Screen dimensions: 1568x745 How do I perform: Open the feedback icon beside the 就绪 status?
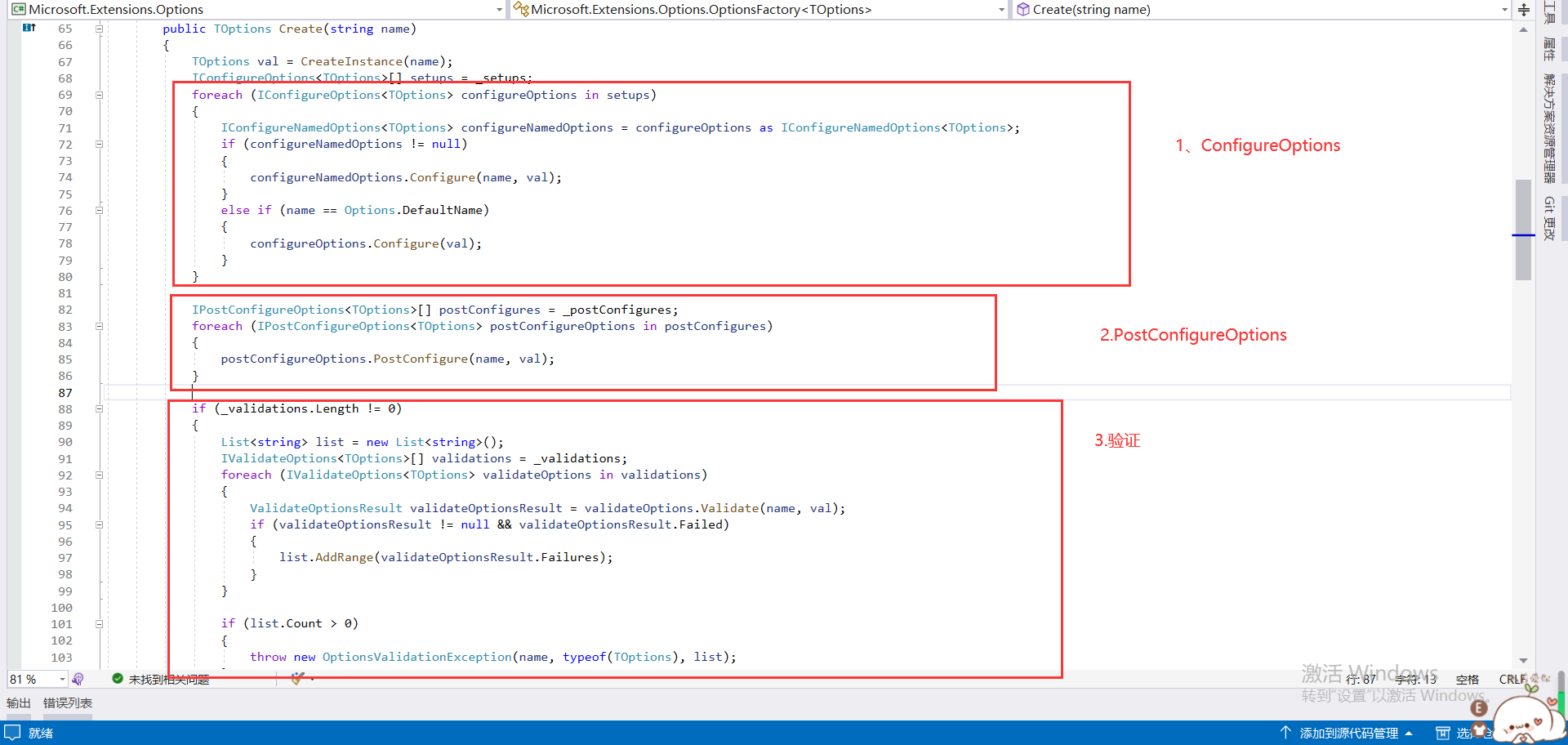[12, 732]
